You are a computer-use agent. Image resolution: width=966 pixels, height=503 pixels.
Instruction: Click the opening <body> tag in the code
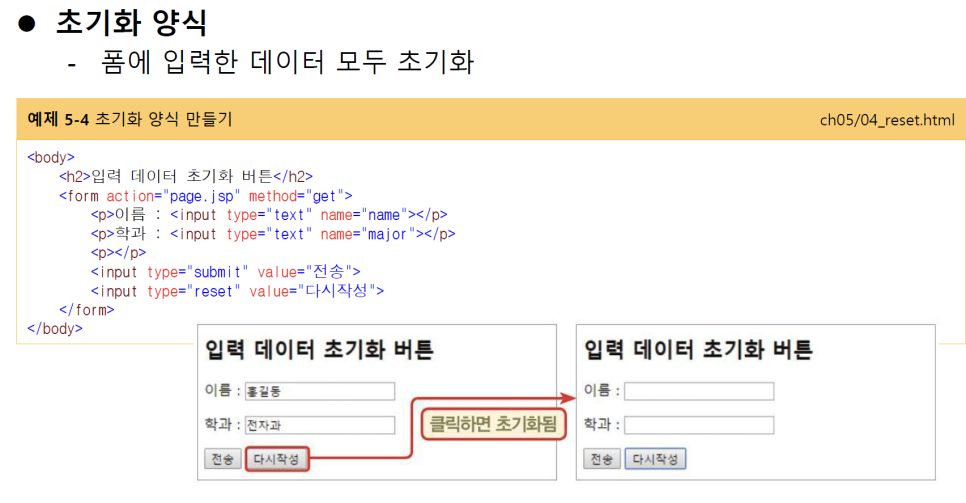coord(51,157)
